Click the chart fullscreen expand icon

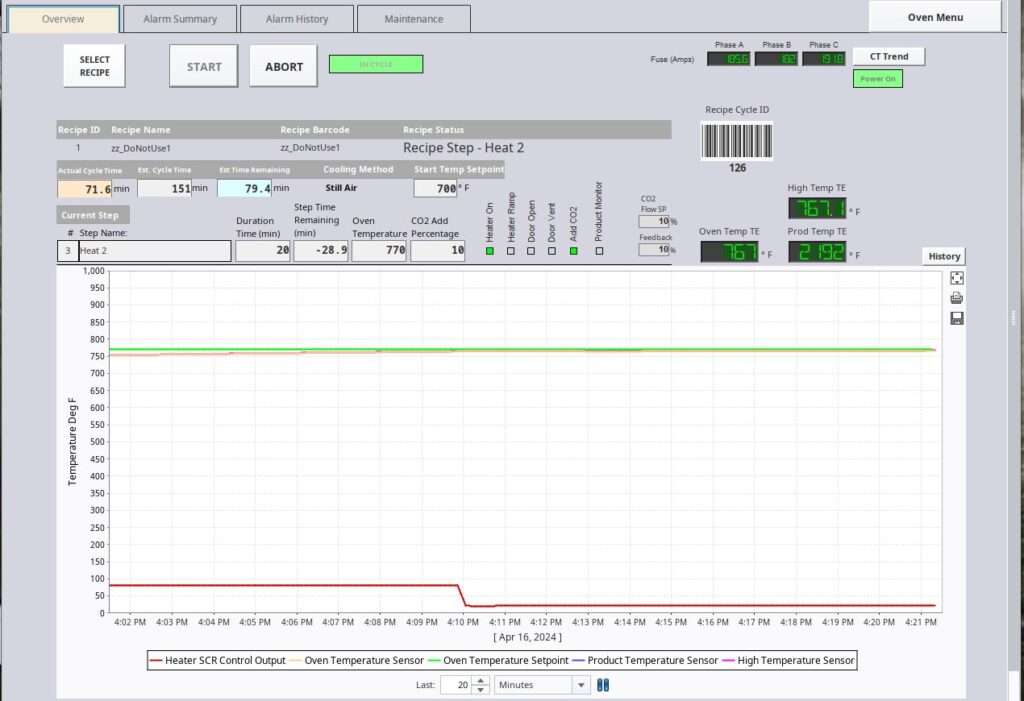tap(957, 279)
